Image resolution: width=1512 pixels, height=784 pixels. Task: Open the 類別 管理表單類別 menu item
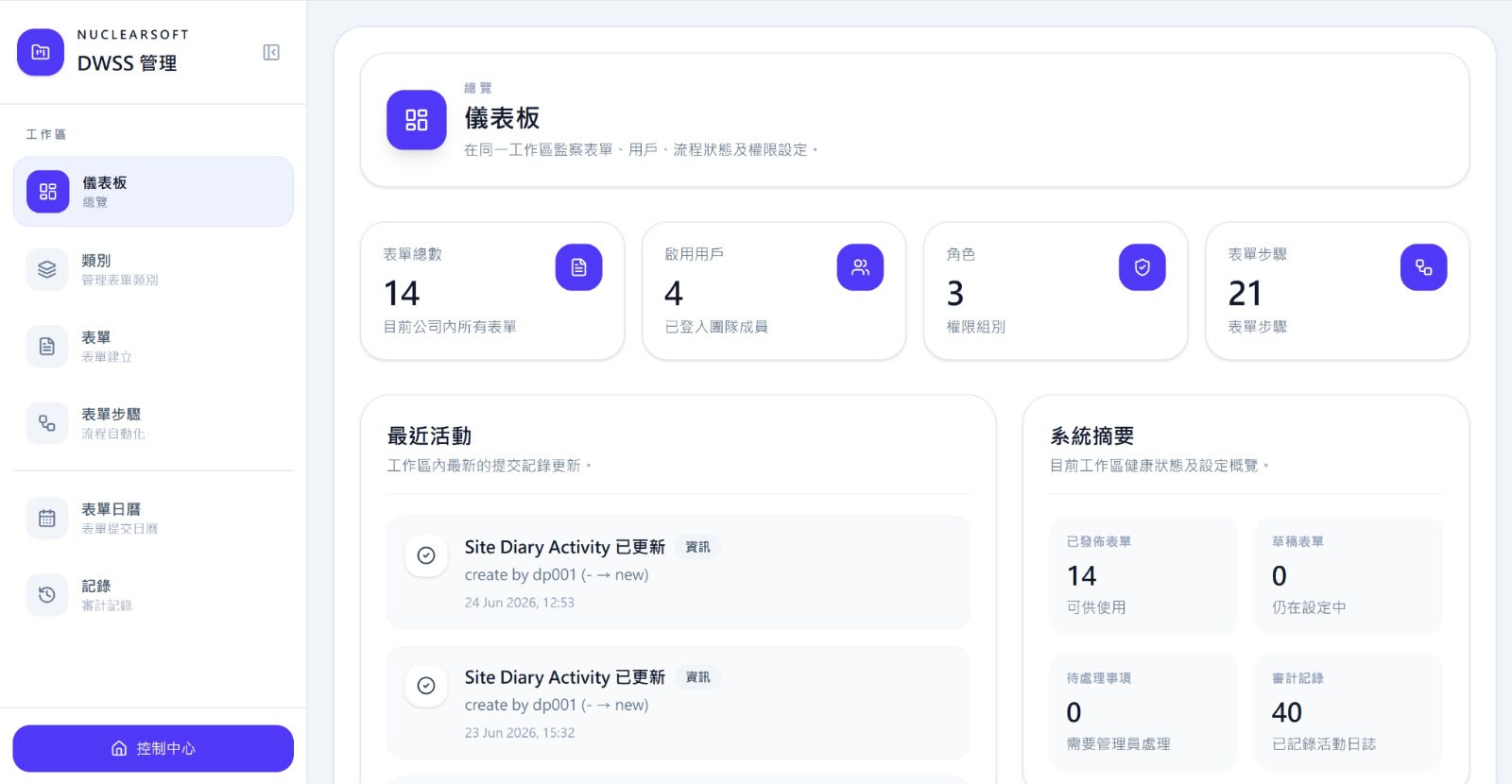[x=153, y=269]
